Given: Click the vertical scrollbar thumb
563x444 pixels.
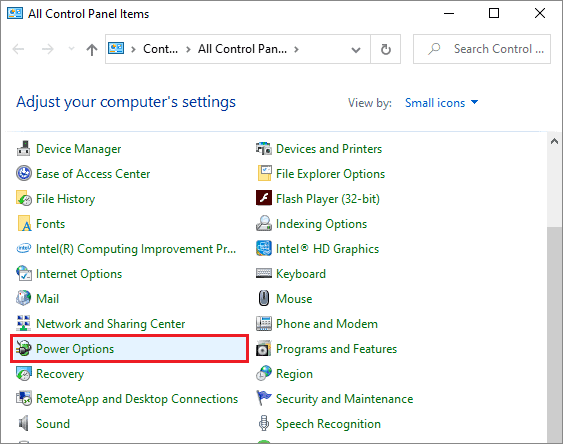Looking at the screenshot, I should (x=554, y=334).
